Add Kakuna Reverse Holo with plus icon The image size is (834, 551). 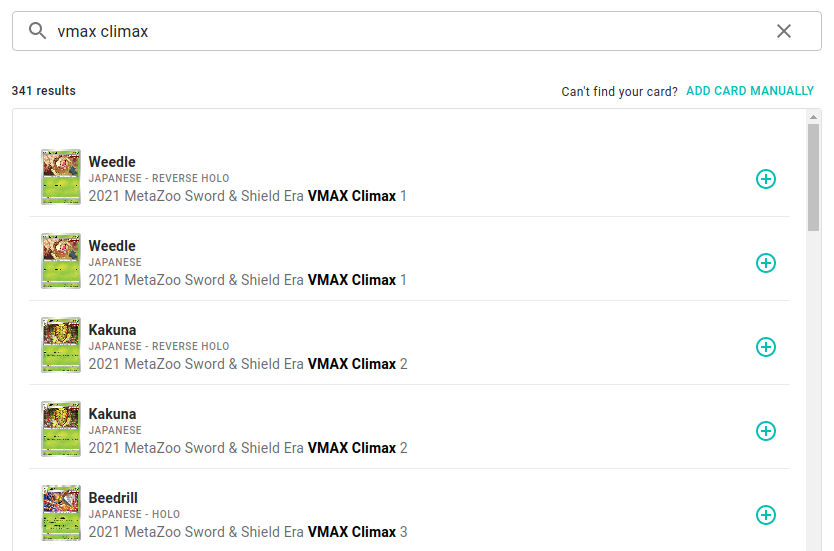(766, 347)
